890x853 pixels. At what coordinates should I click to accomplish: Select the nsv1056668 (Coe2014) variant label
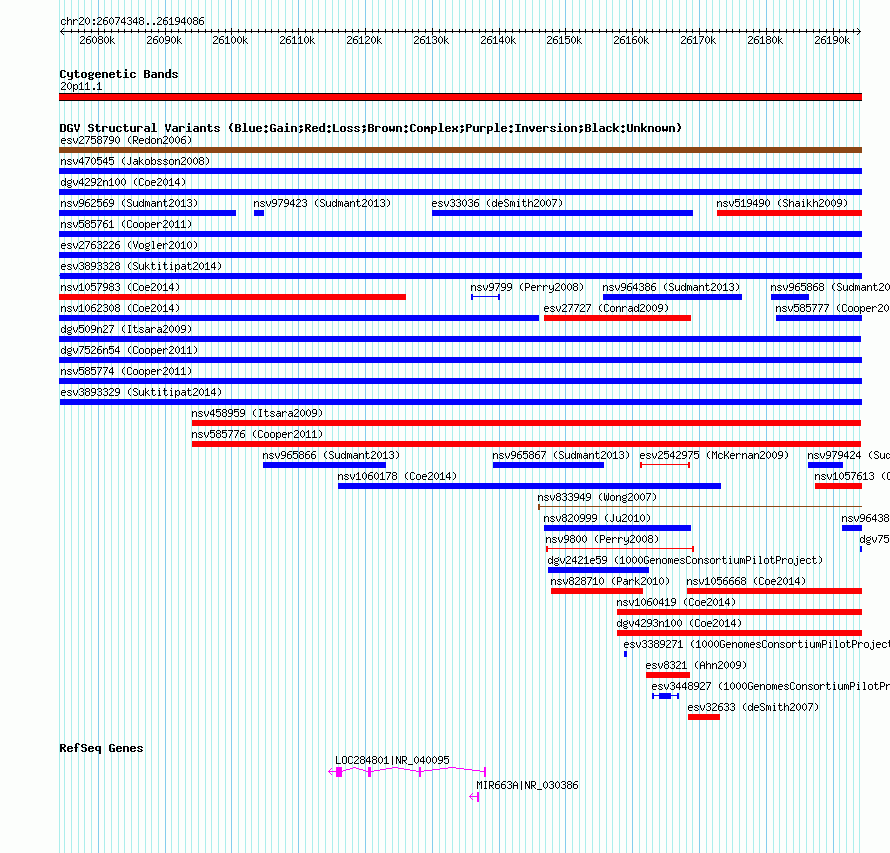(x=746, y=581)
